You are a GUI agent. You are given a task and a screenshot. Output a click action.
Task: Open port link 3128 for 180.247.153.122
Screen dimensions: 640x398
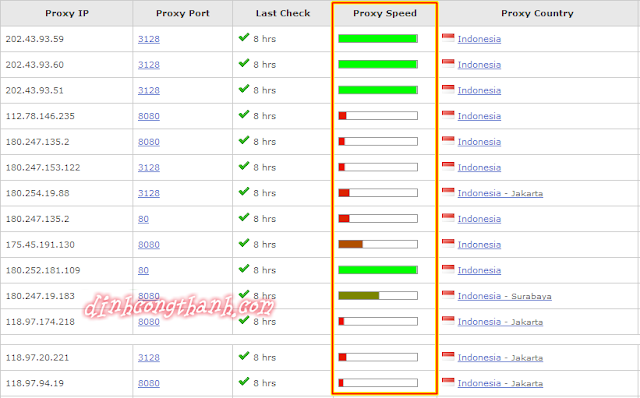click(149, 168)
